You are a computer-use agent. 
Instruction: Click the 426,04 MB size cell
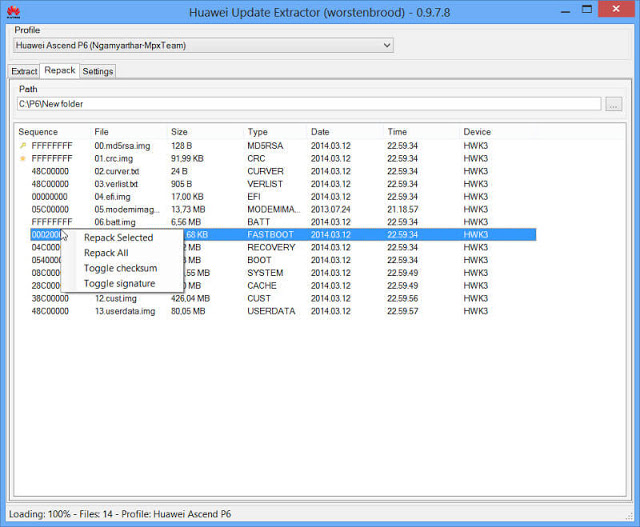point(190,298)
